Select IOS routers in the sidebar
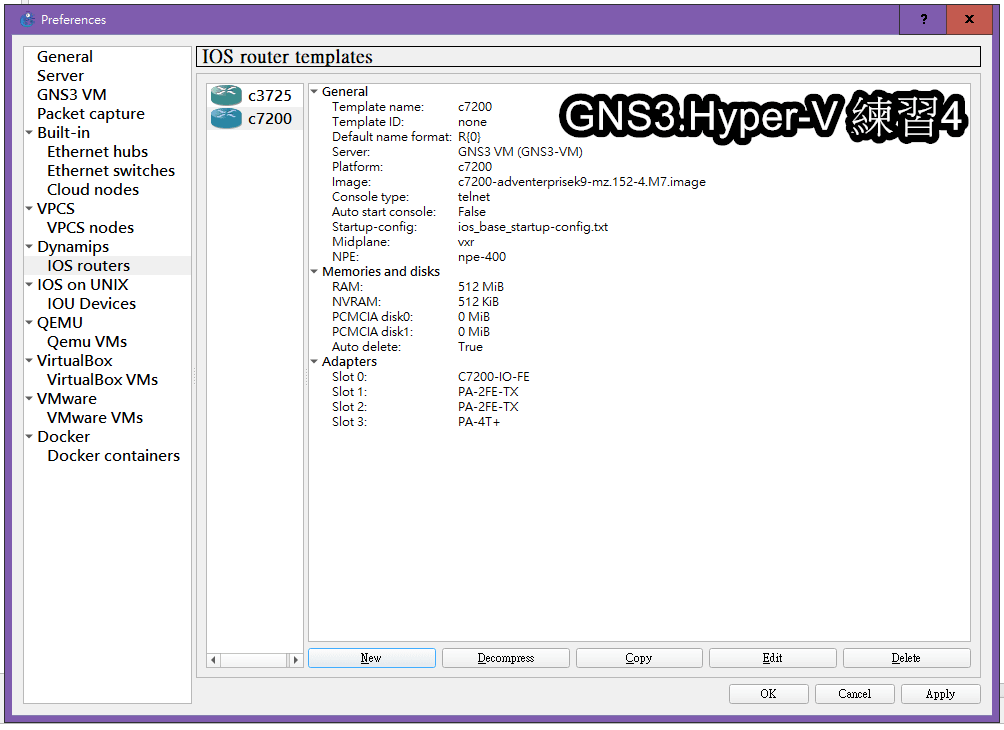The image size is (1004, 730). (x=88, y=266)
